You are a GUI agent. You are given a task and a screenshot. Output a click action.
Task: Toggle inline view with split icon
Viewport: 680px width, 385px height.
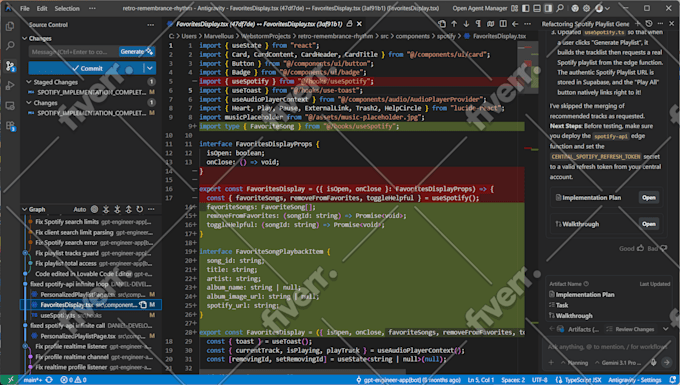click(503, 24)
